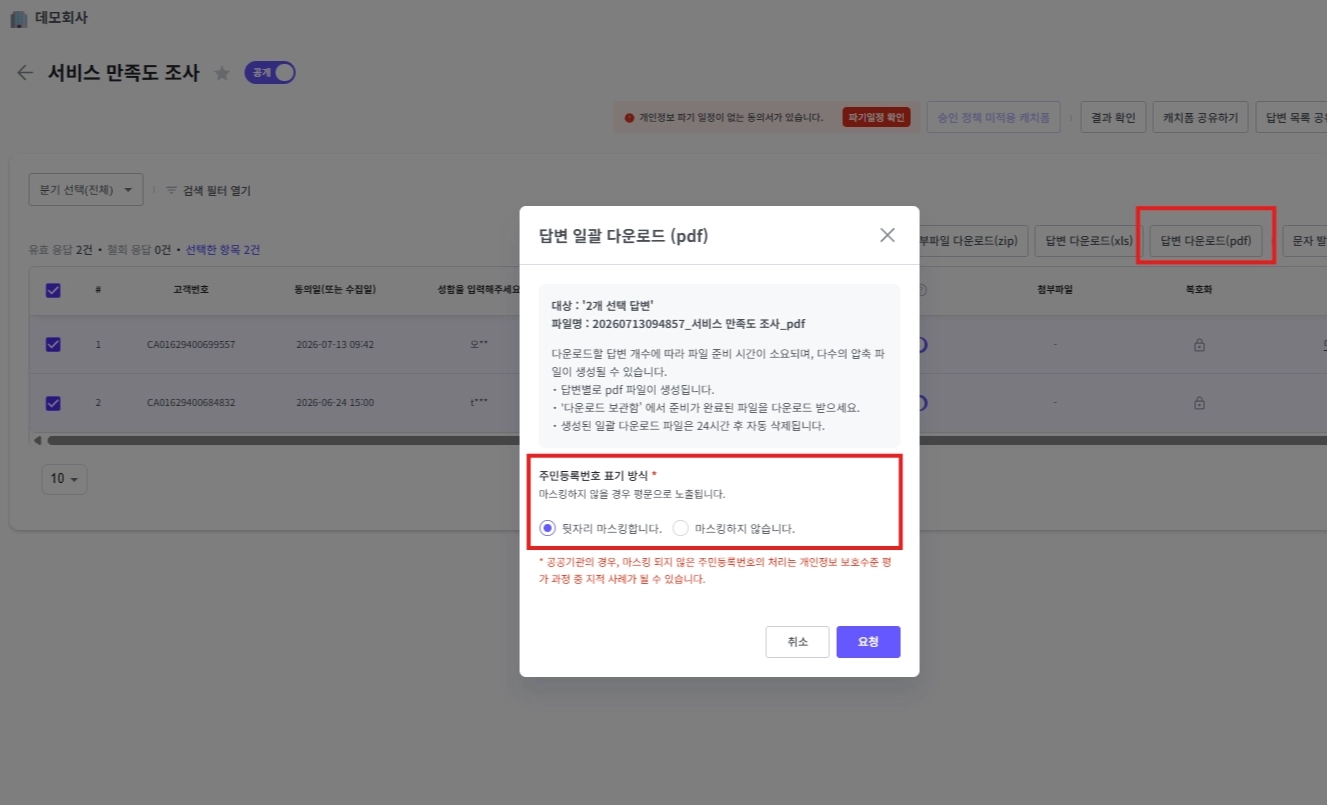Select 뒷자리 마스킹합니다 radio option
This screenshot has height=805, width=1327.
[x=547, y=528]
